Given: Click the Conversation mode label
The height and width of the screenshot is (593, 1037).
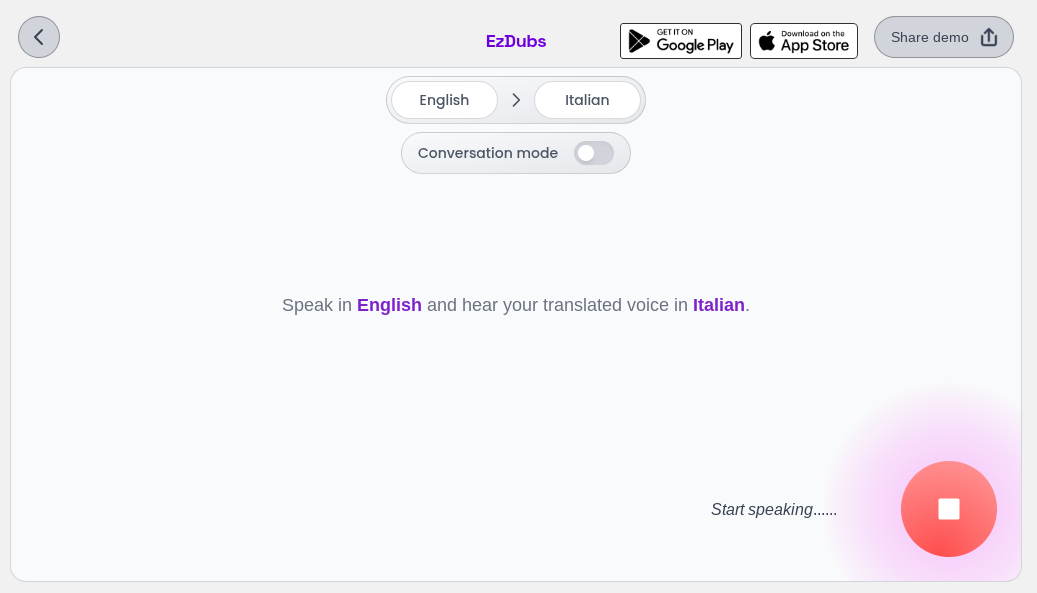Looking at the screenshot, I should click(488, 153).
